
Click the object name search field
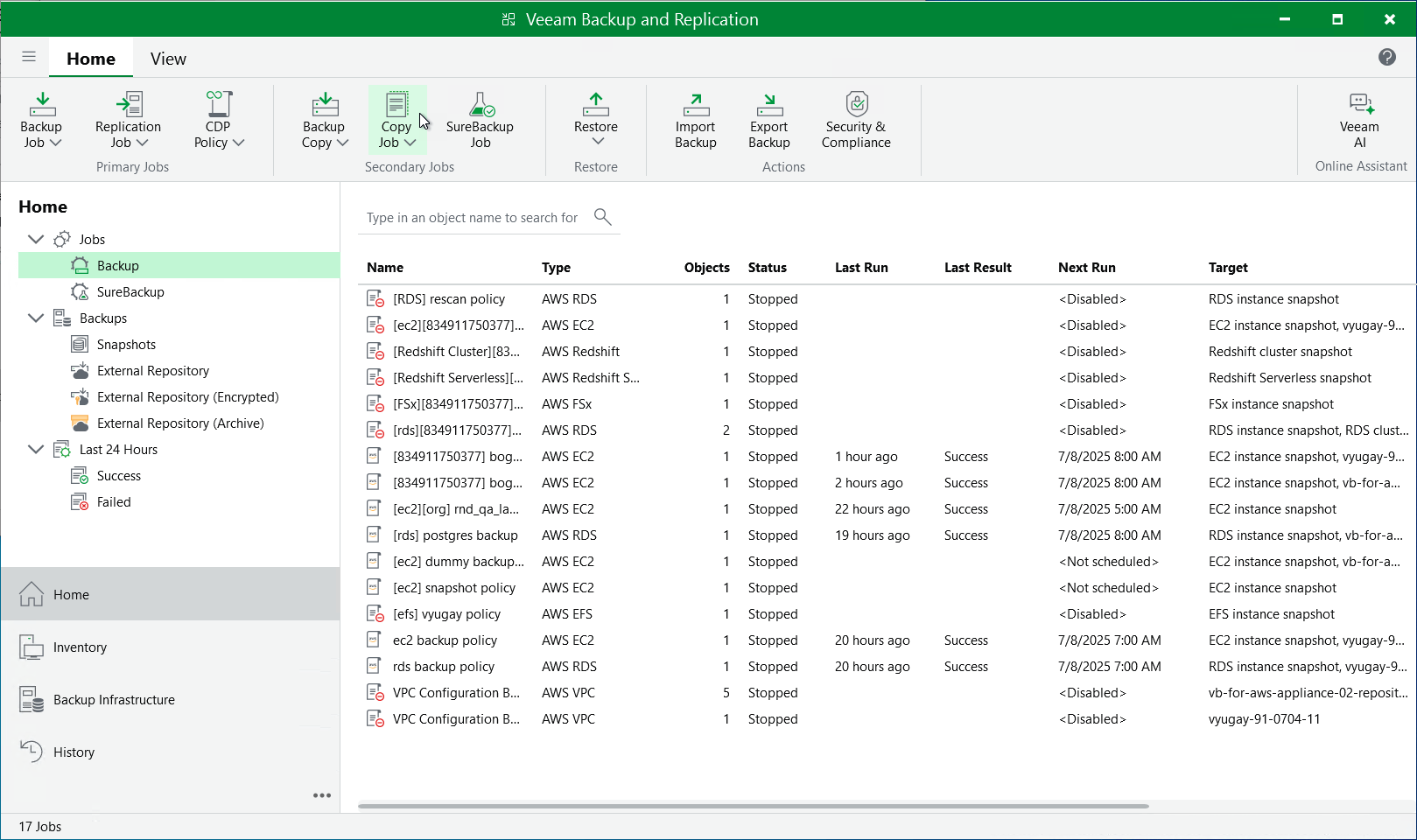(473, 217)
